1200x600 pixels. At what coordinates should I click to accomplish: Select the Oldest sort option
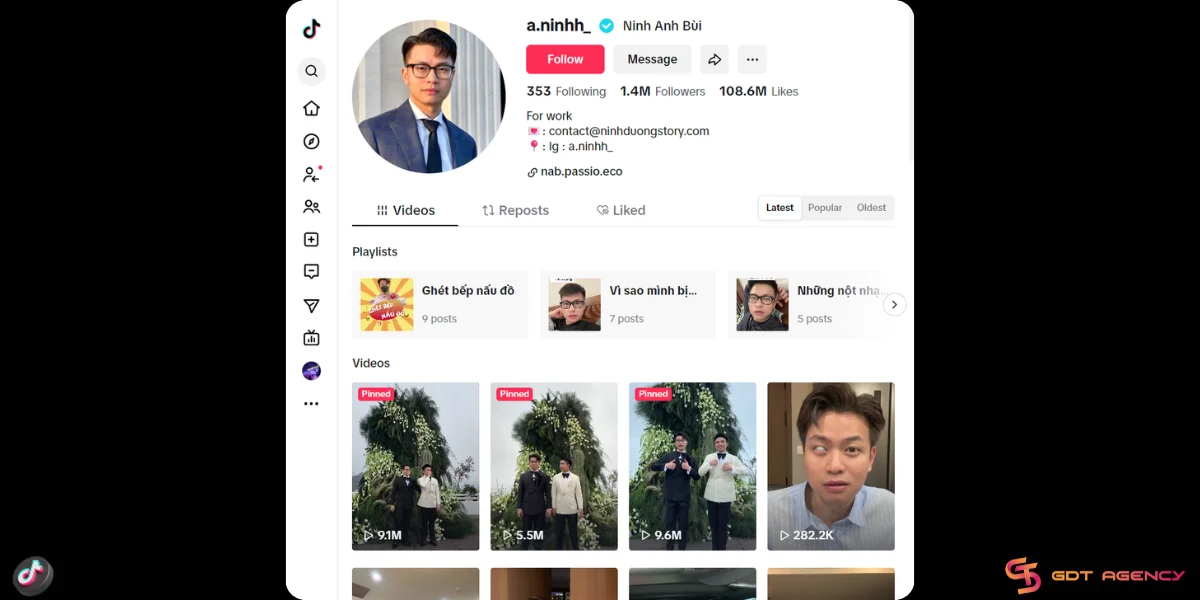[x=870, y=207]
